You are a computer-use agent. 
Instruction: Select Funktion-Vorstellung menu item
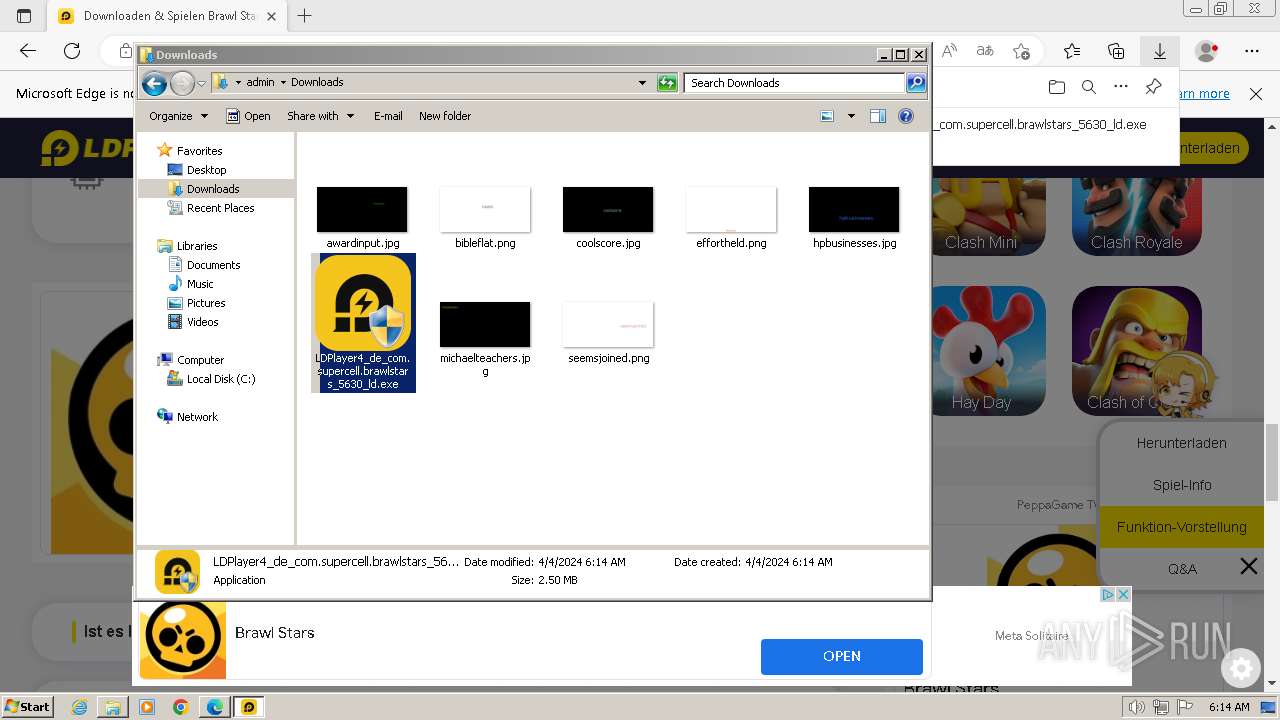pyautogui.click(x=1181, y=527)
